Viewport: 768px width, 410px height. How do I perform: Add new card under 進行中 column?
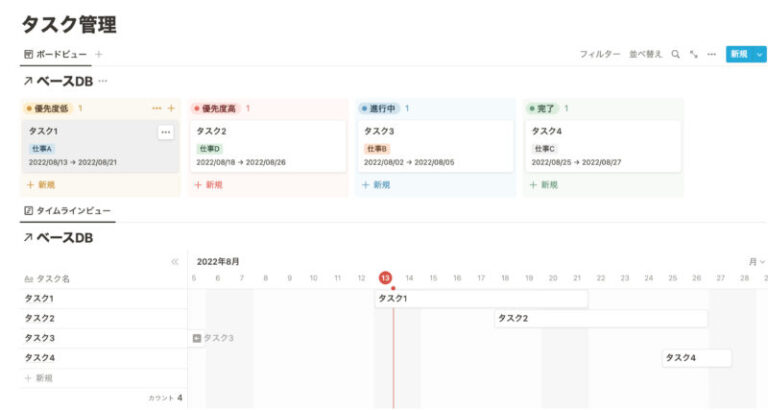[375, 185]
